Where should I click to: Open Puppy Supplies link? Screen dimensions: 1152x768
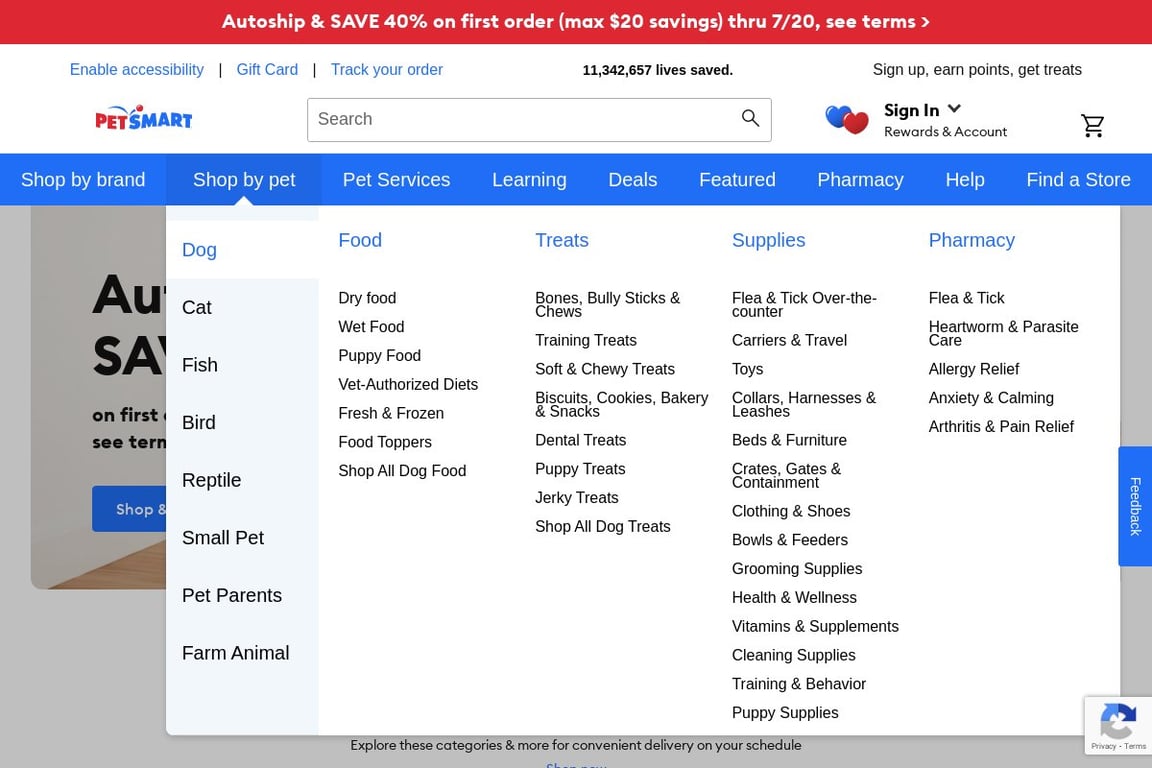point(785,713)
